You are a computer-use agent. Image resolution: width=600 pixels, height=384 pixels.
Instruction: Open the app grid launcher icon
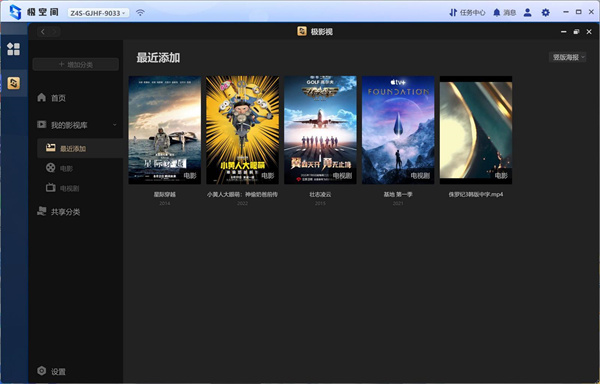click(x=13, y=49)
